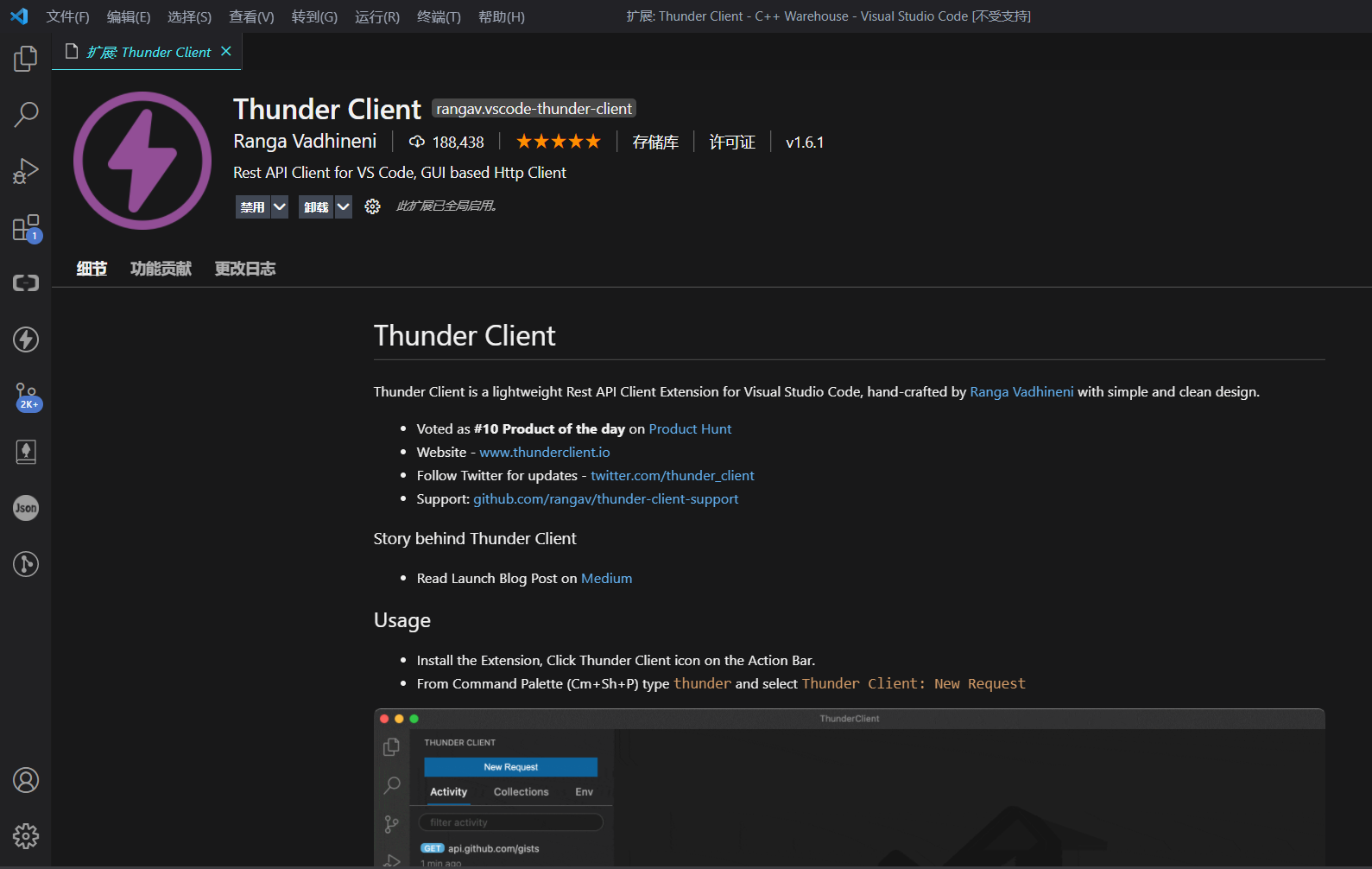
Task: Click the Ranga Vadhineni link in description
Action: pos(1021,391)
